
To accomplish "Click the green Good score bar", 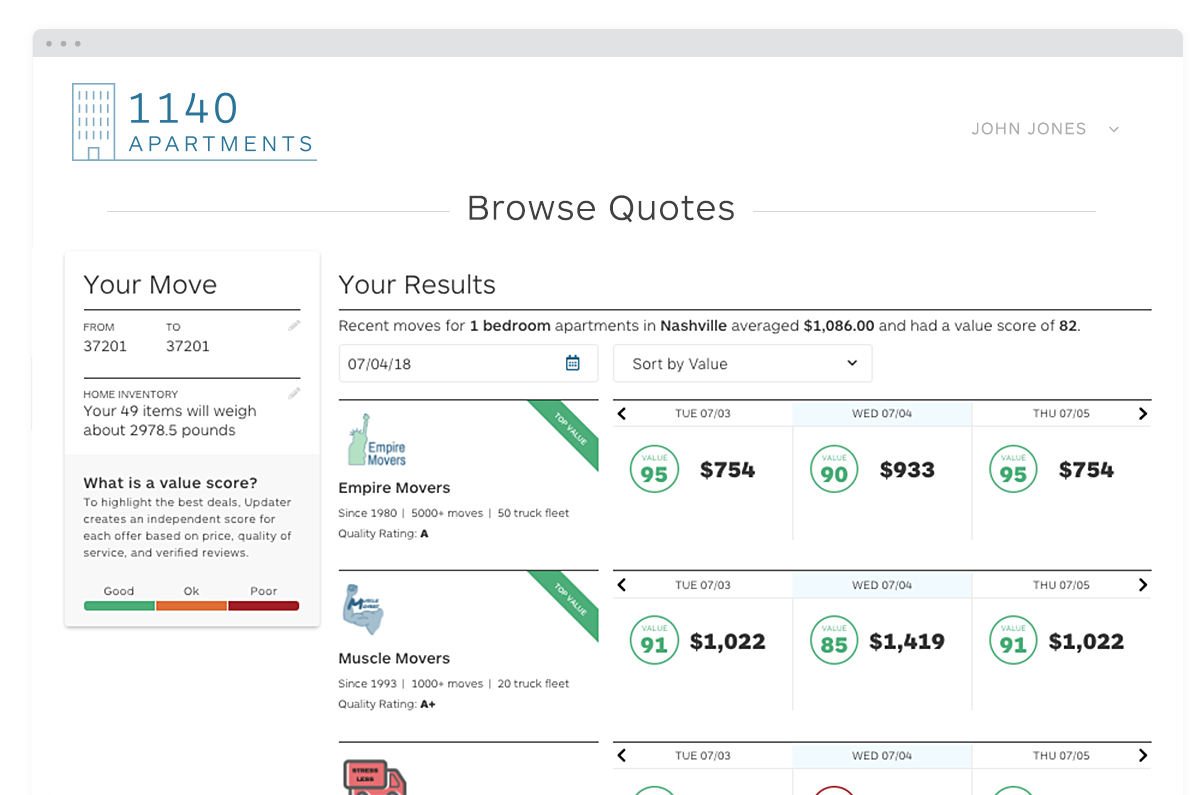I will coord(119,606).
